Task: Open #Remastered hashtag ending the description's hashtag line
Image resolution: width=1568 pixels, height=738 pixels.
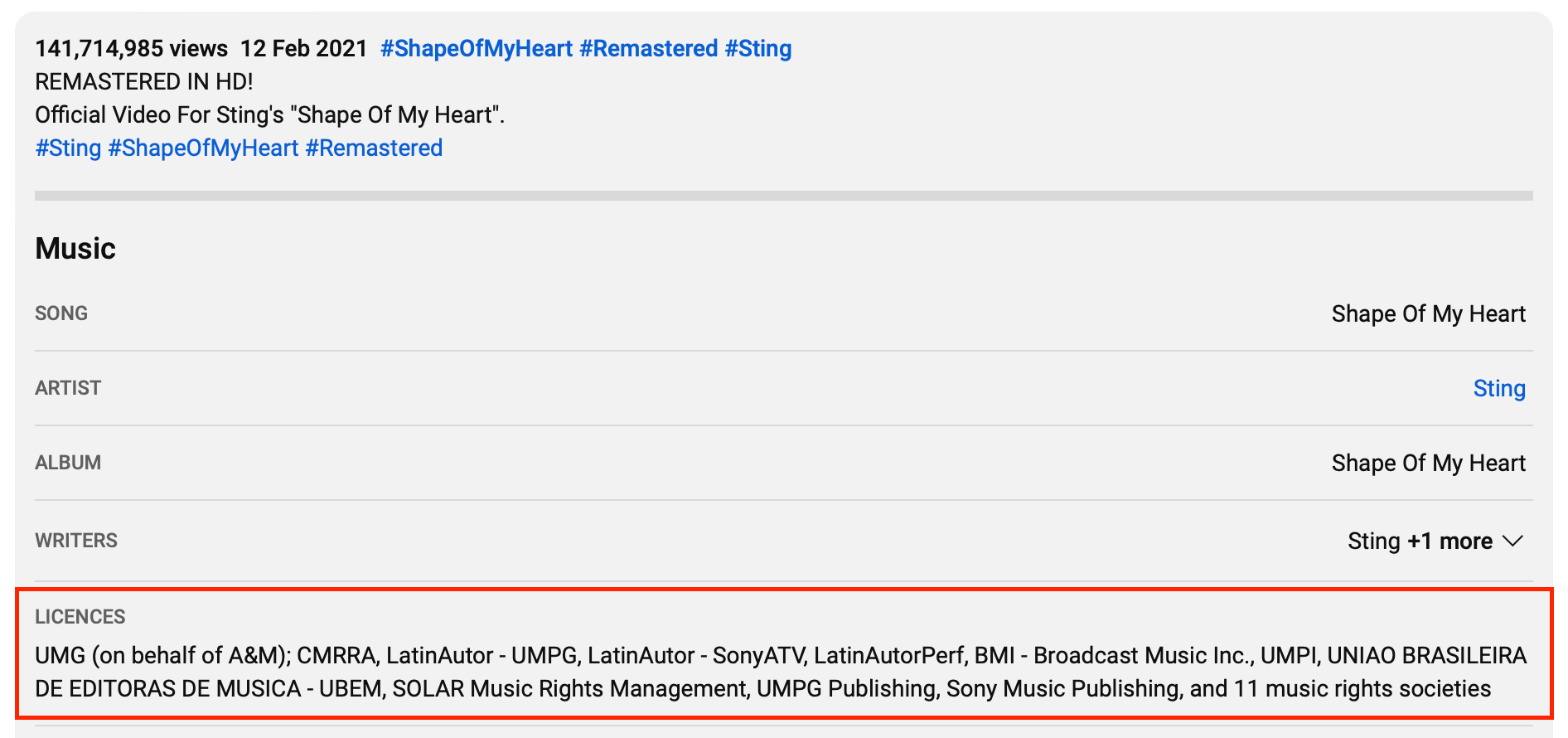Action: click(x=374, y=148)
